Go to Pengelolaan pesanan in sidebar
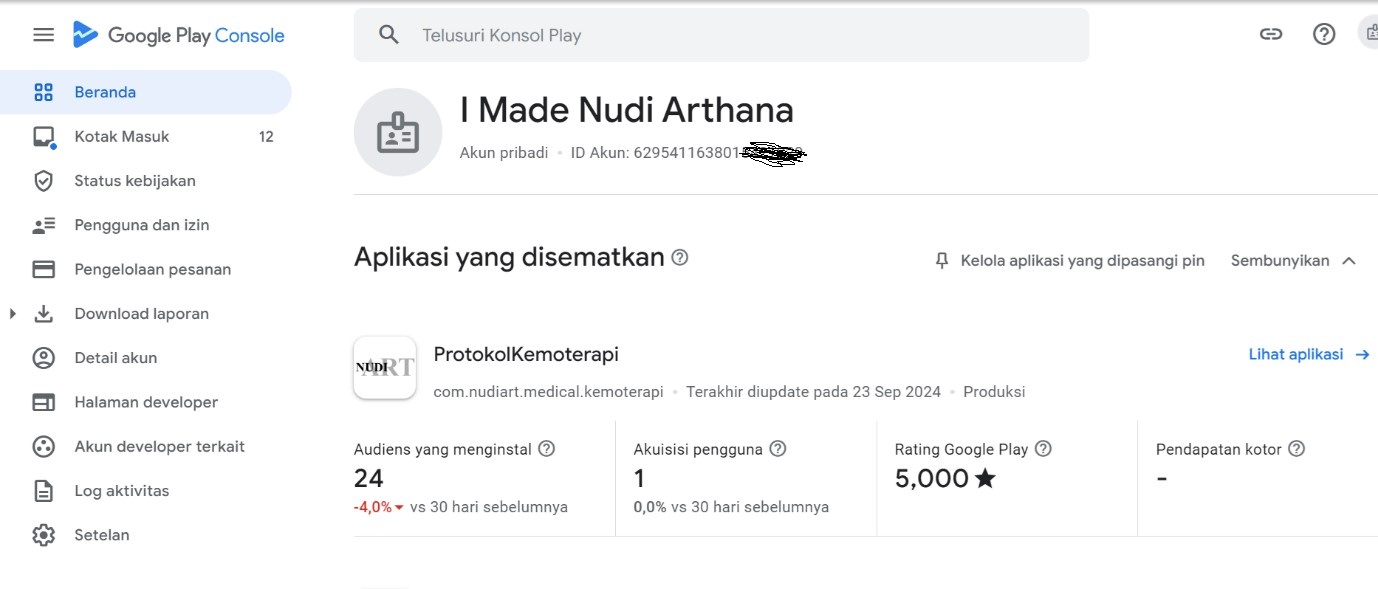The height and width of the screenshot is (589, 1378). coord(152,269)
